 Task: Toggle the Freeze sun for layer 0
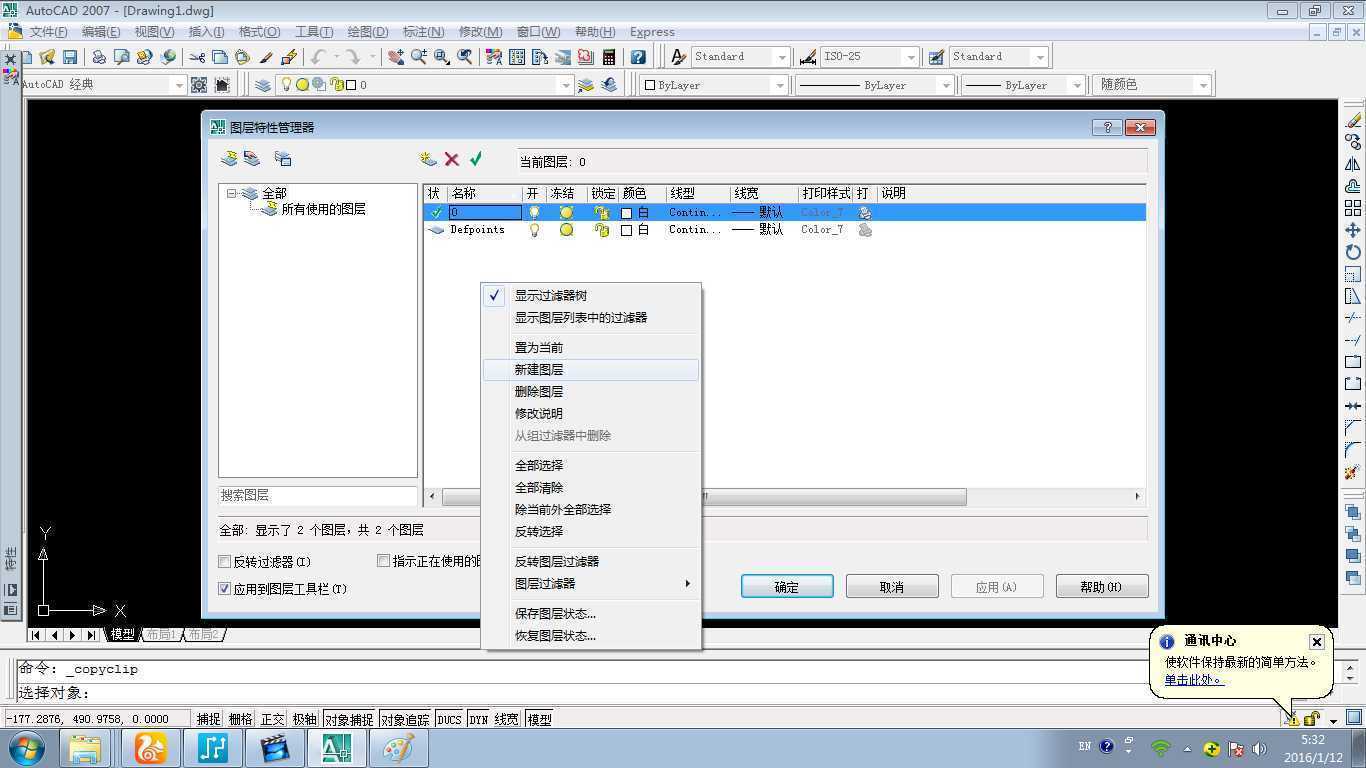click(566, 212)
